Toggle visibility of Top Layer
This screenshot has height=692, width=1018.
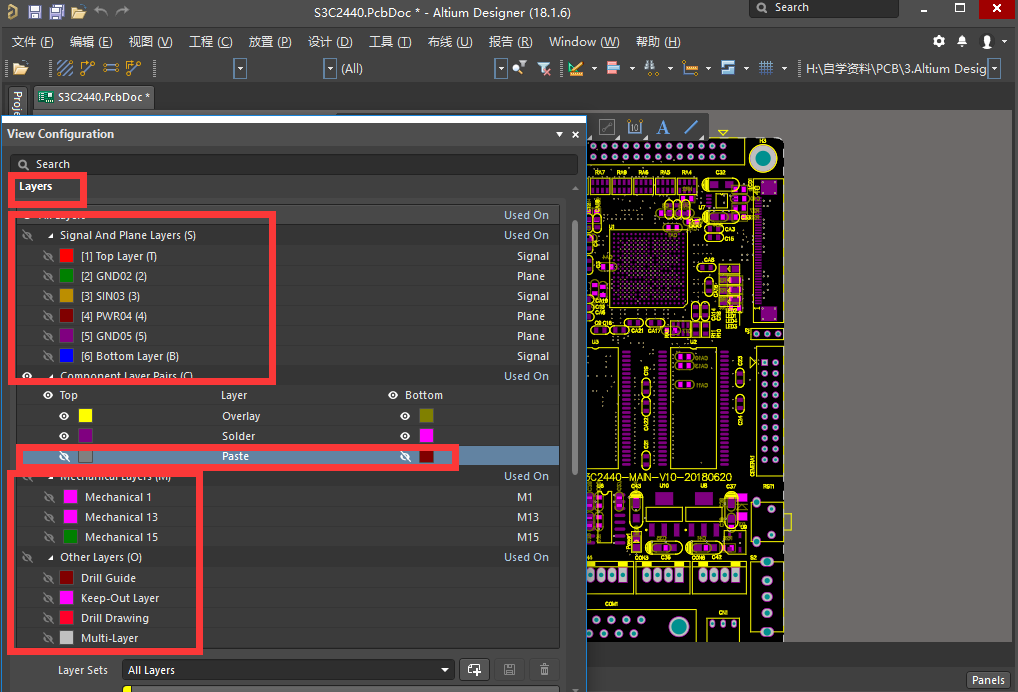click(x=48, y=256)
